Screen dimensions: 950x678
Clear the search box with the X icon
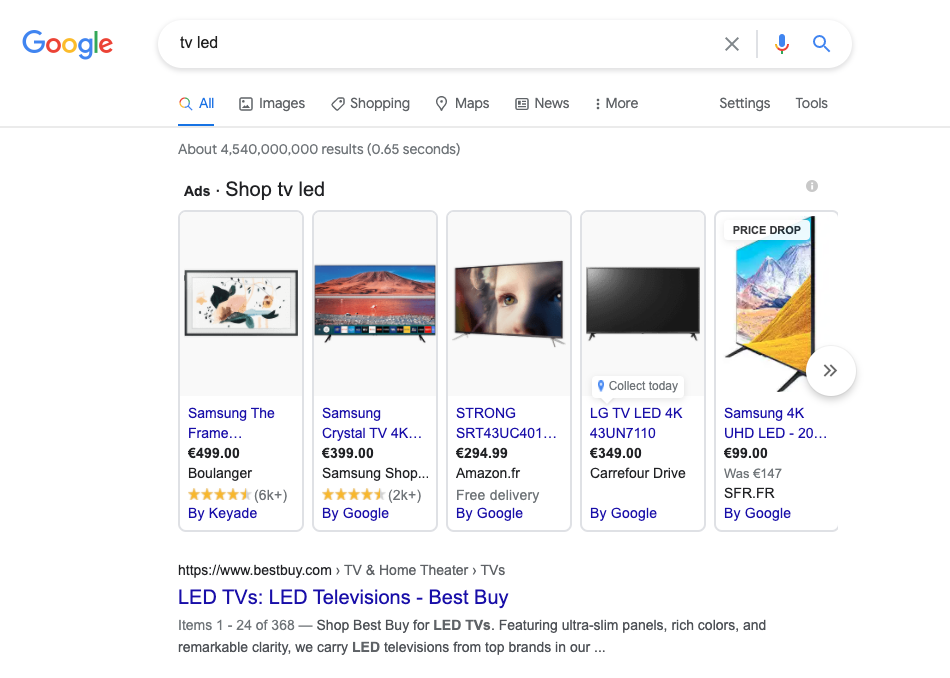point(732,44)
